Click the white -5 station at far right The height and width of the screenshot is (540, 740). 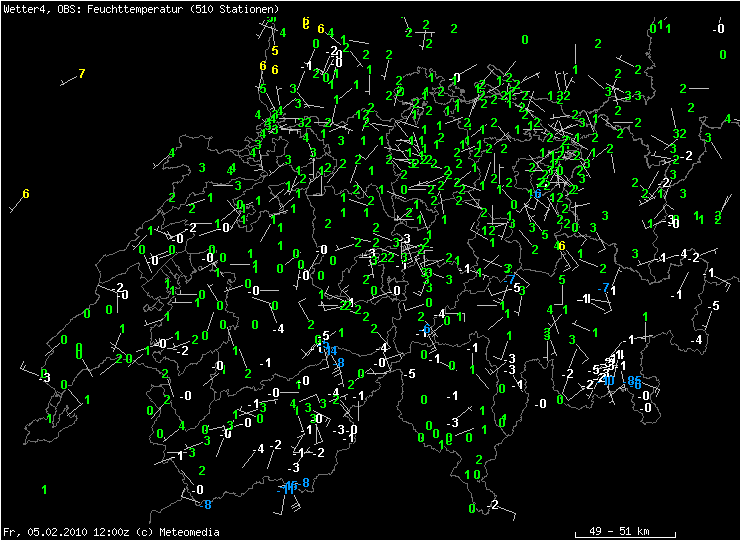[x=714, y=306]
